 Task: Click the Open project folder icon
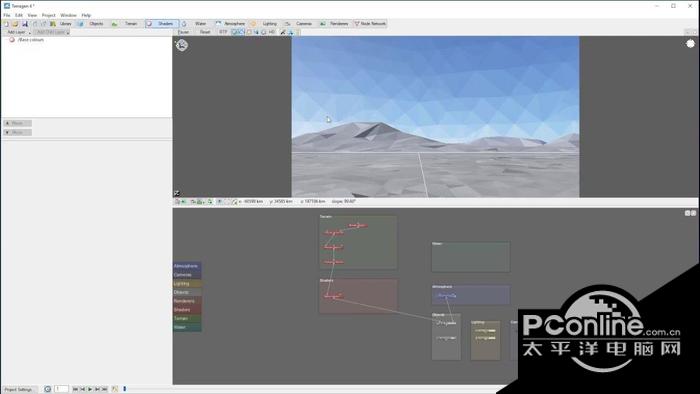pos(15,24)
